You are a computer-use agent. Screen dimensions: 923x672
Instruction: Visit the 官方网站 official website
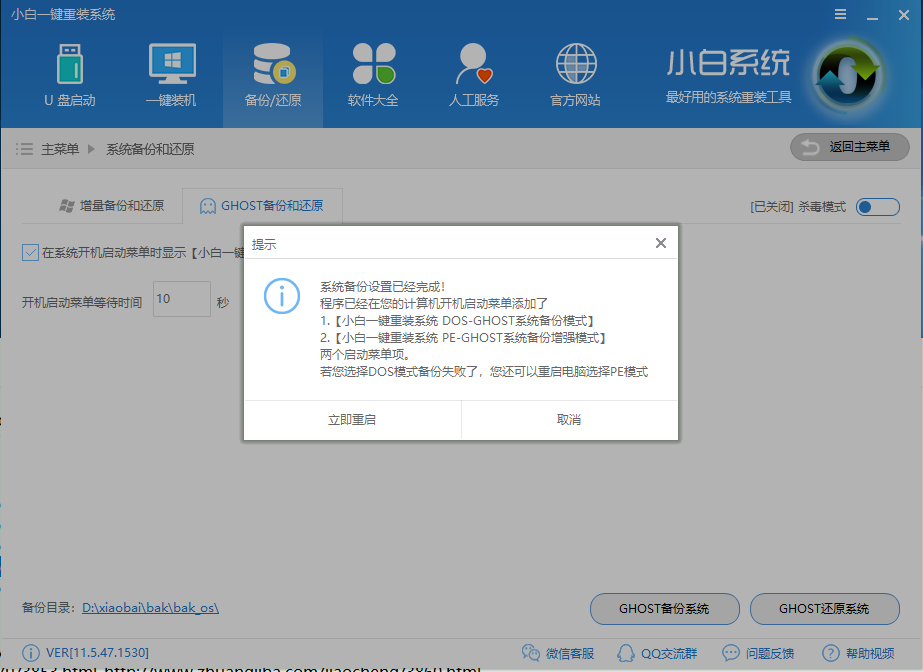(575, 75)
